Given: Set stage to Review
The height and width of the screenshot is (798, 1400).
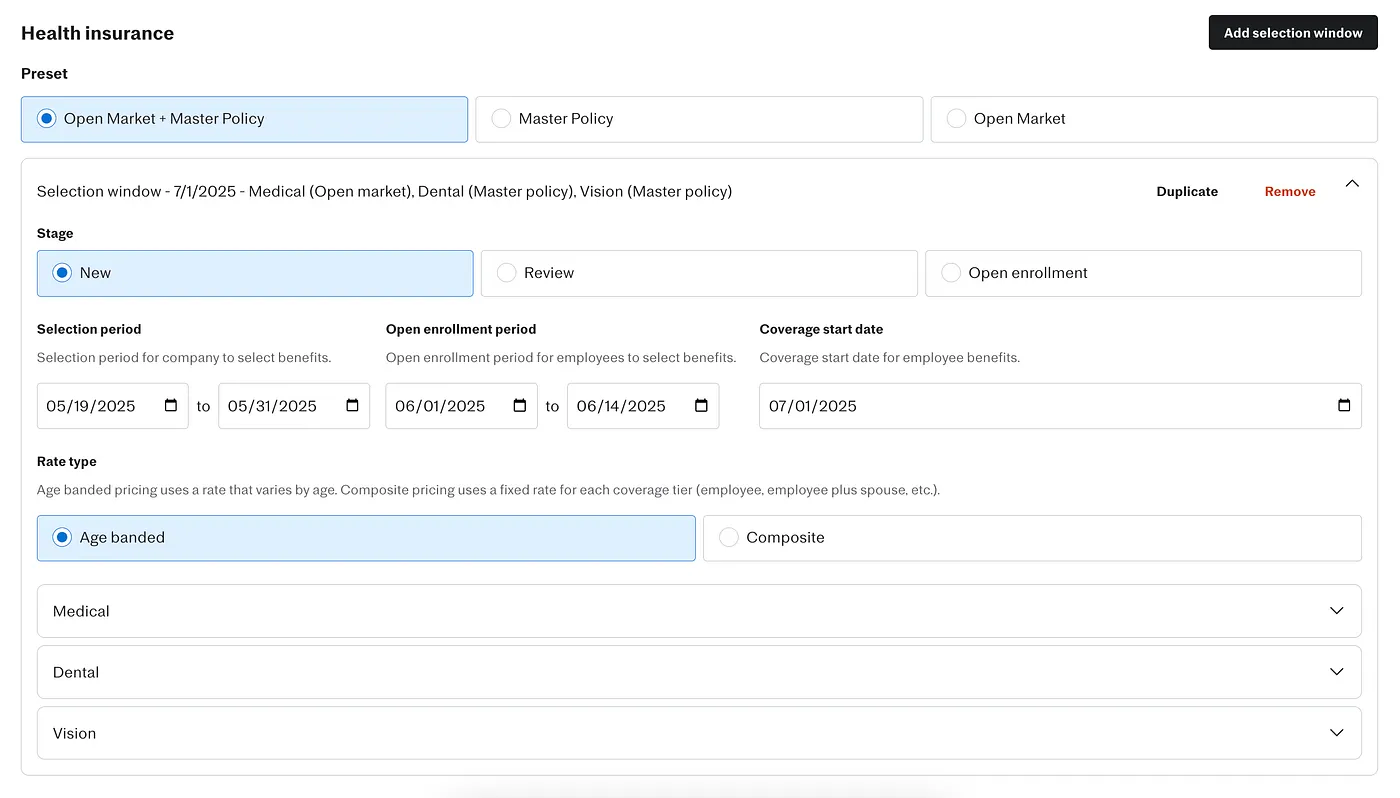Looking at the screenshot, I should (x=699, y=273).
